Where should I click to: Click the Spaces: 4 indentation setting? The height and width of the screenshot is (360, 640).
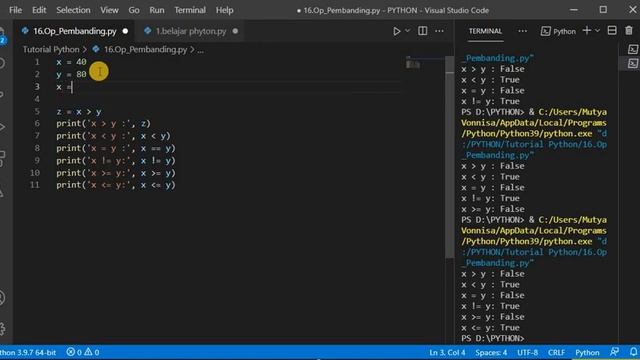coord(491,352)
